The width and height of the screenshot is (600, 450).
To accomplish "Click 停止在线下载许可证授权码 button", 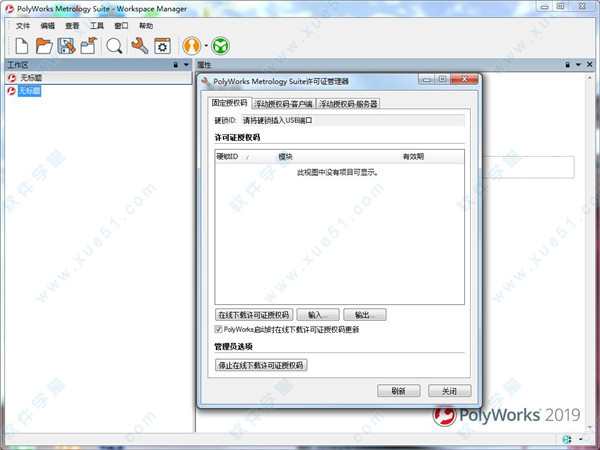I will [261, 365].
